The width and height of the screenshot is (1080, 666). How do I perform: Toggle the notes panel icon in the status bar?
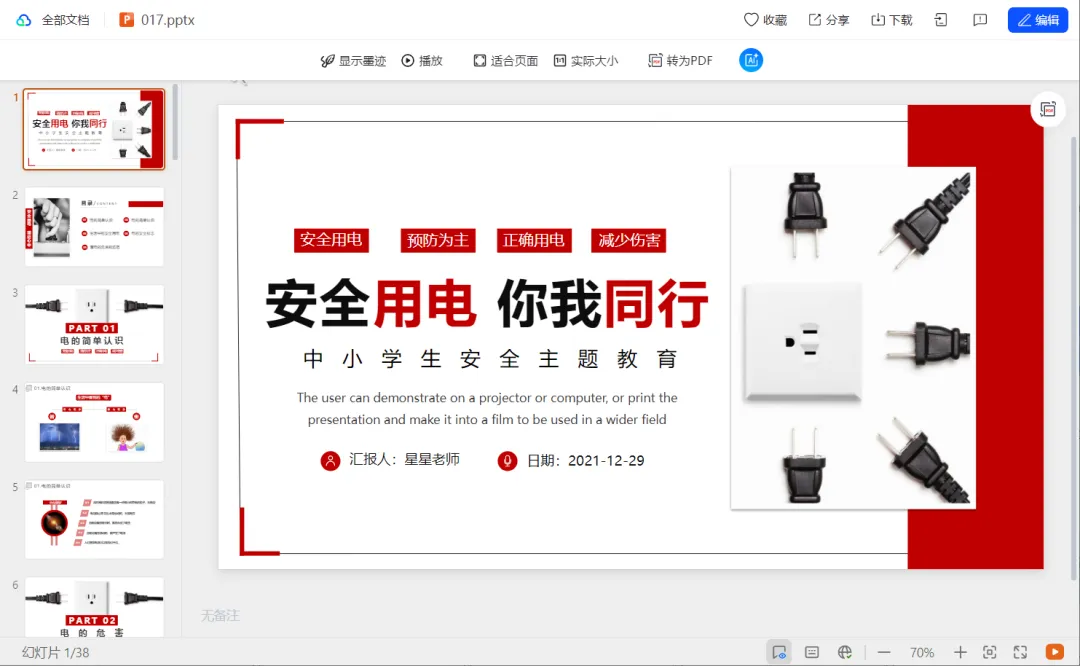coord(812,652)
